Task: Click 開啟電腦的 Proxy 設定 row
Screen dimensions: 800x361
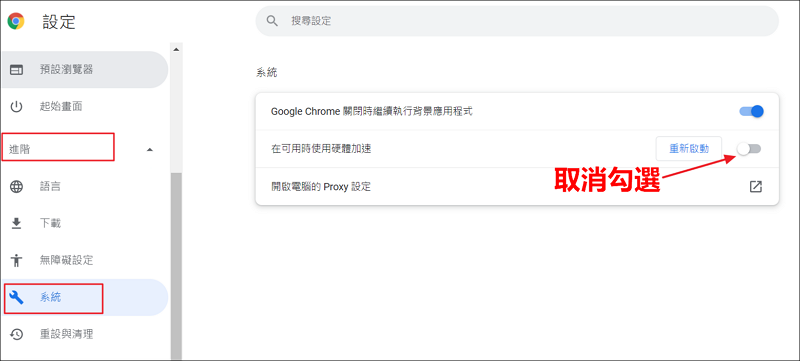Action: click(x=517, y=187)
